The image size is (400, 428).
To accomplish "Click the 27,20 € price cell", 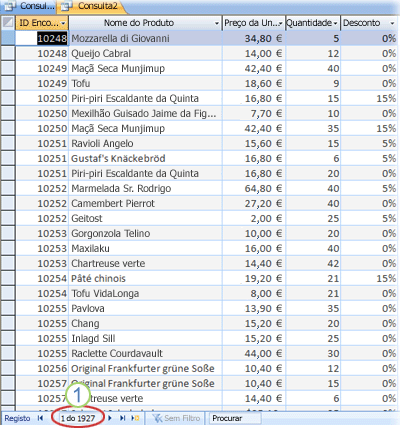I will point(254,203).
